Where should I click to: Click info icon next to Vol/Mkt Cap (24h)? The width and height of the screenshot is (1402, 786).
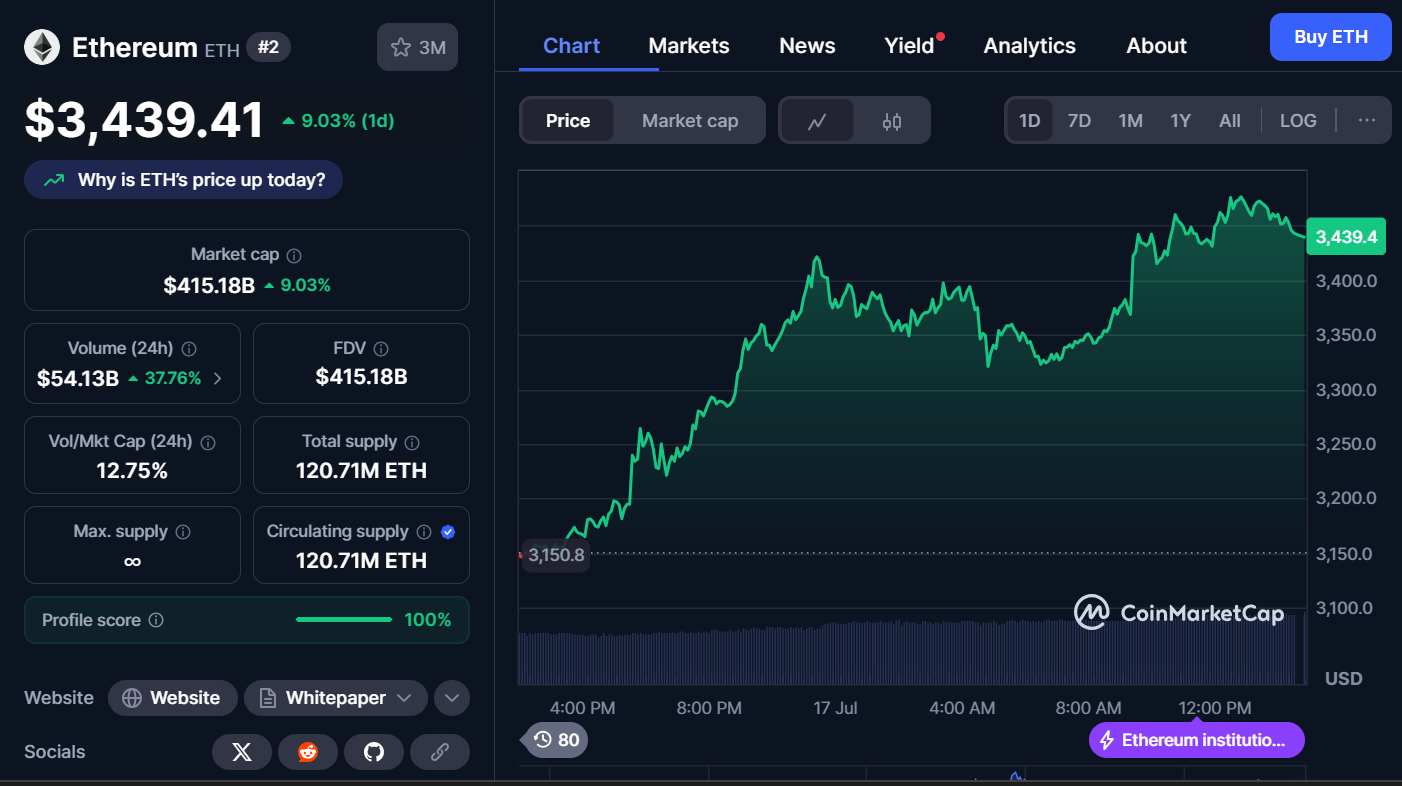point(209,442)
